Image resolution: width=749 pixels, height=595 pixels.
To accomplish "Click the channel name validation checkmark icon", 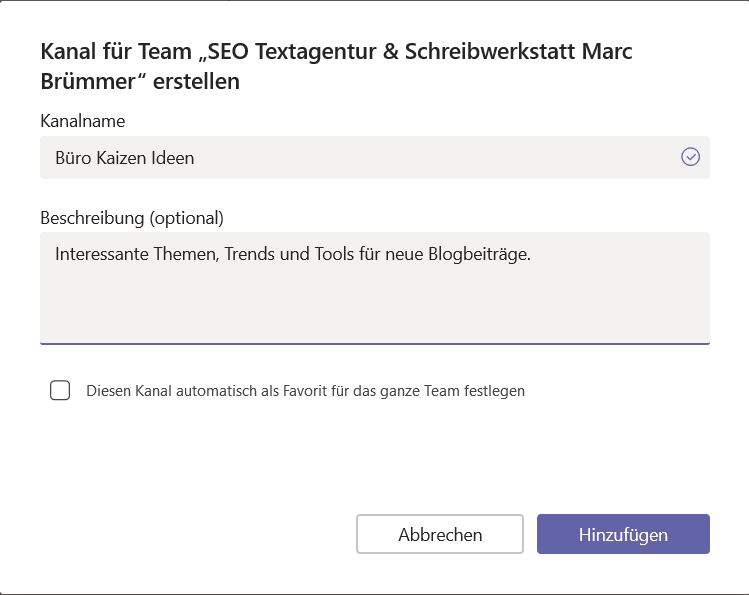I will (x=690, y=157).
